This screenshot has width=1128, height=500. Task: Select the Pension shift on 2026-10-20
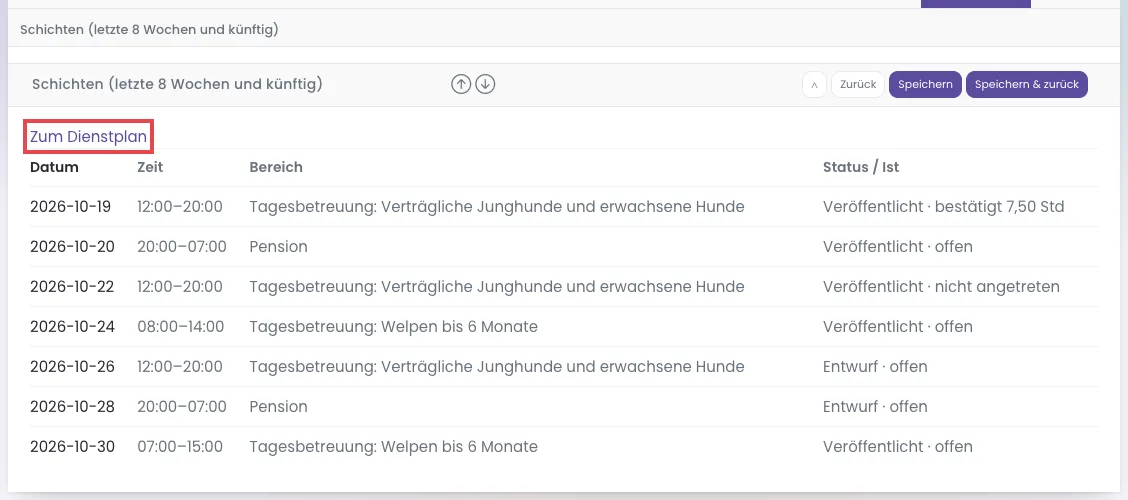tap(278, 247)
